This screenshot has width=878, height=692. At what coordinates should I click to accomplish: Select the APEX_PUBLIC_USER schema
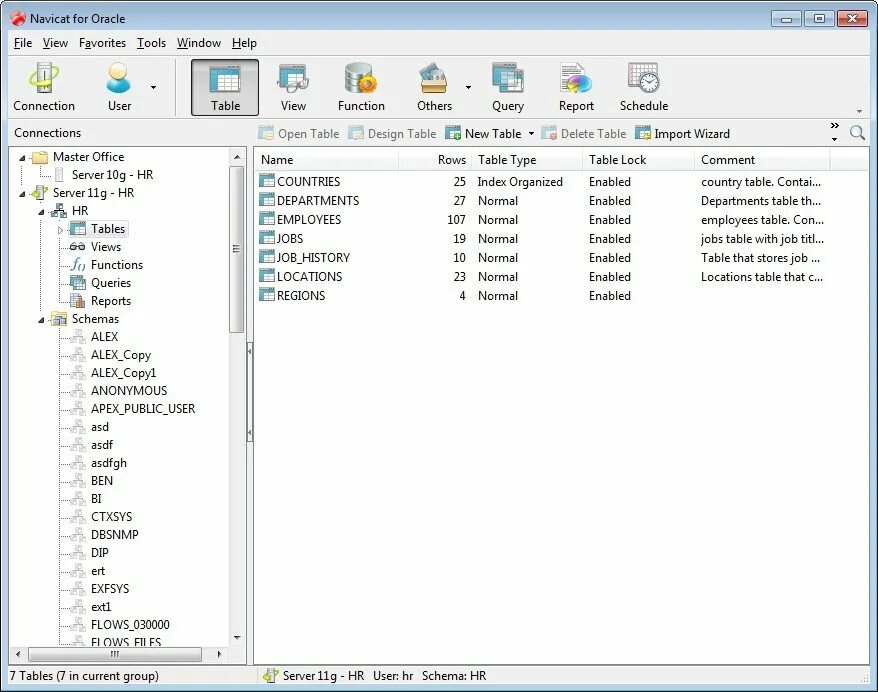click(143, 409)
